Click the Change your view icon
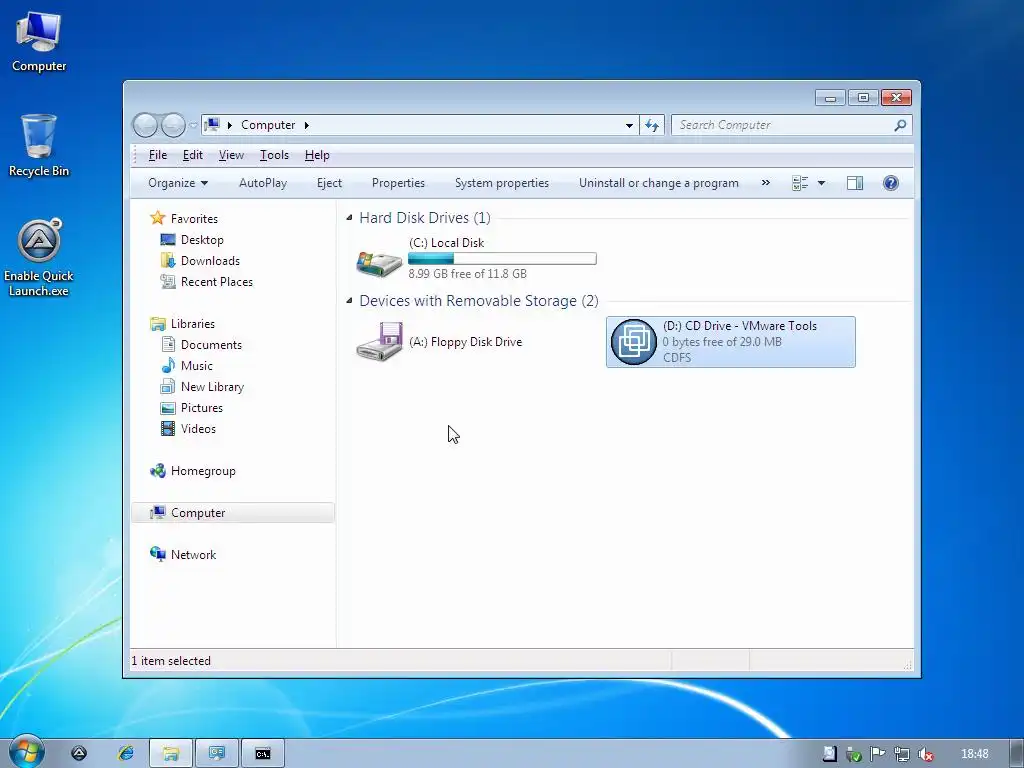This screenshot has height=768, width=1024. (800, 183)
